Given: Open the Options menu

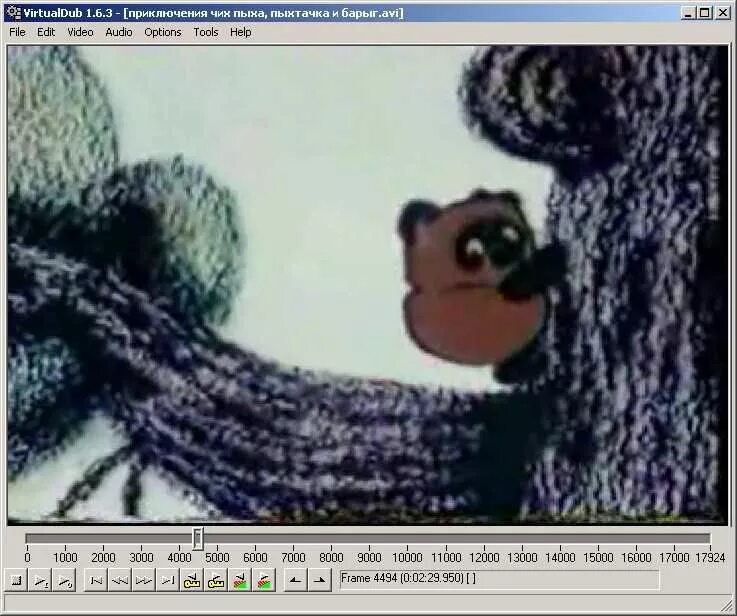Looking at the screenshot, I should point(163,32).
